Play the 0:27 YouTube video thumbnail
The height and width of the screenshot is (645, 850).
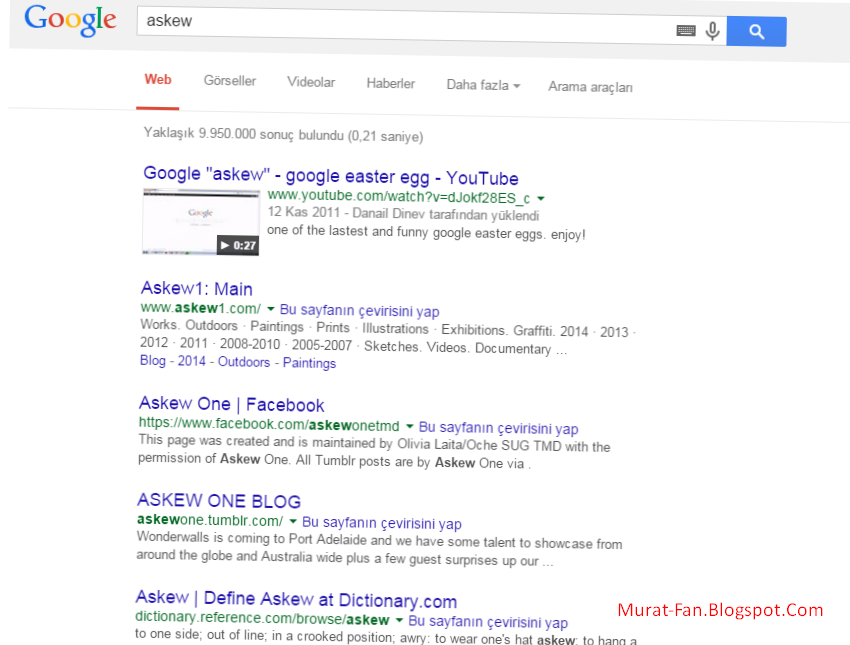pos(201,222)
